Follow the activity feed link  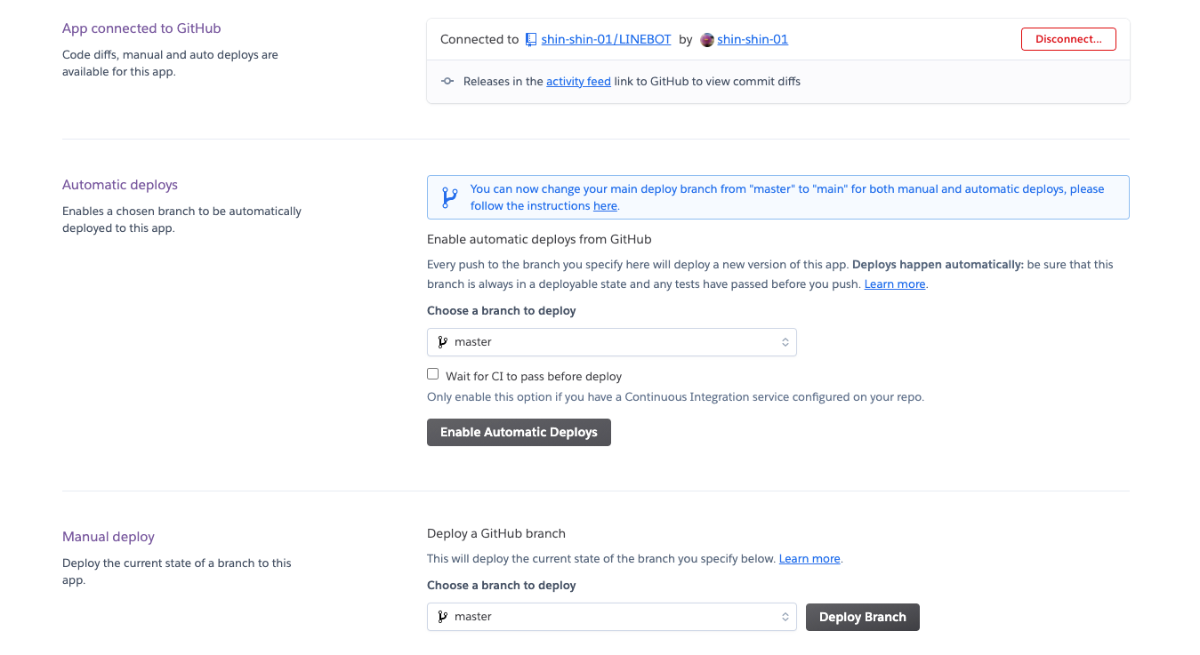578,82
